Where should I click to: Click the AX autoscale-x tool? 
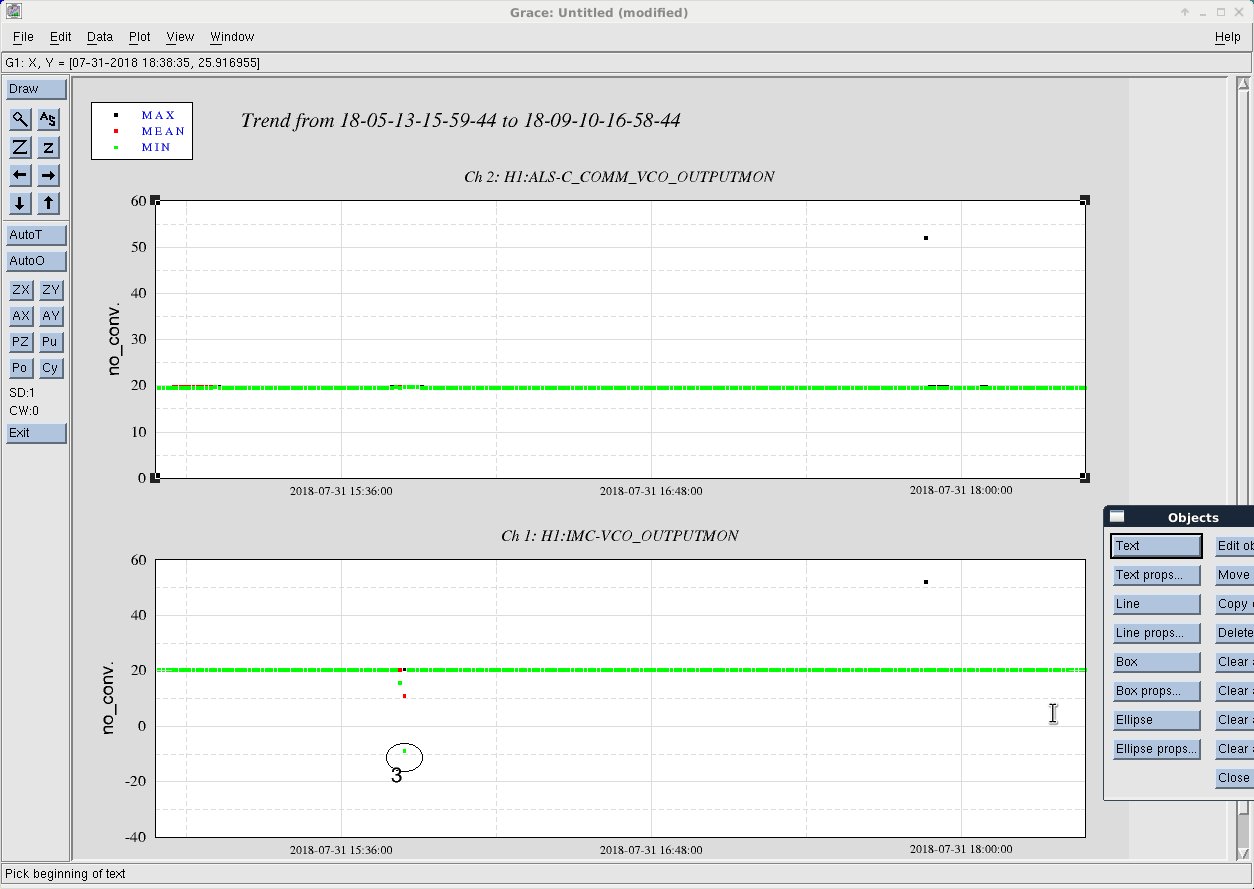pyautogui.click(x=20, y=316)
